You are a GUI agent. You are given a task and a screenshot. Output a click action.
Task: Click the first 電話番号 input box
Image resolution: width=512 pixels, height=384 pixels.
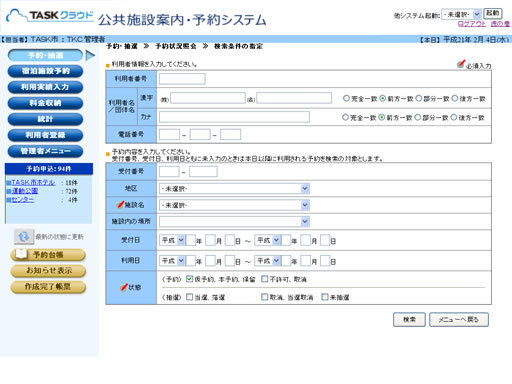169,135
